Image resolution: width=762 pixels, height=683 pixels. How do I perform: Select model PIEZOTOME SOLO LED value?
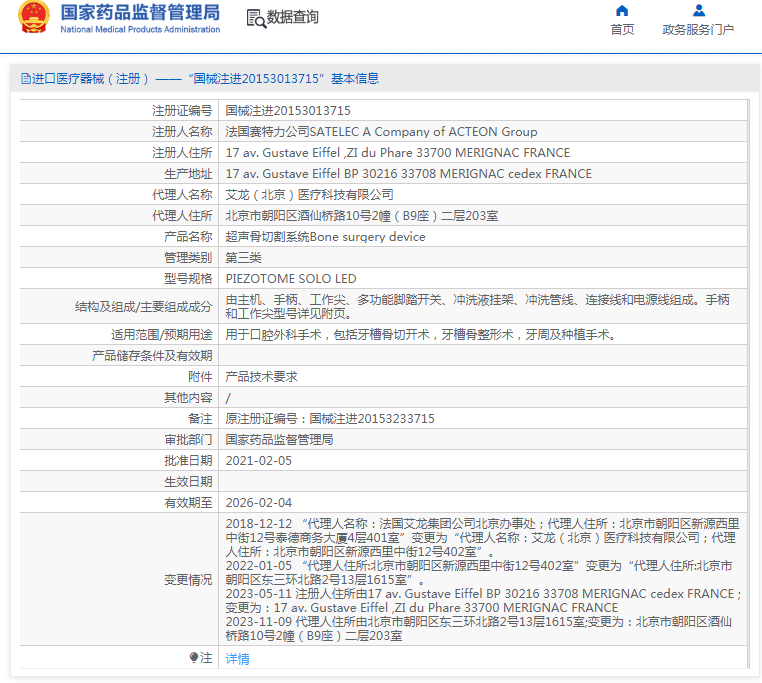coord(291,279)
